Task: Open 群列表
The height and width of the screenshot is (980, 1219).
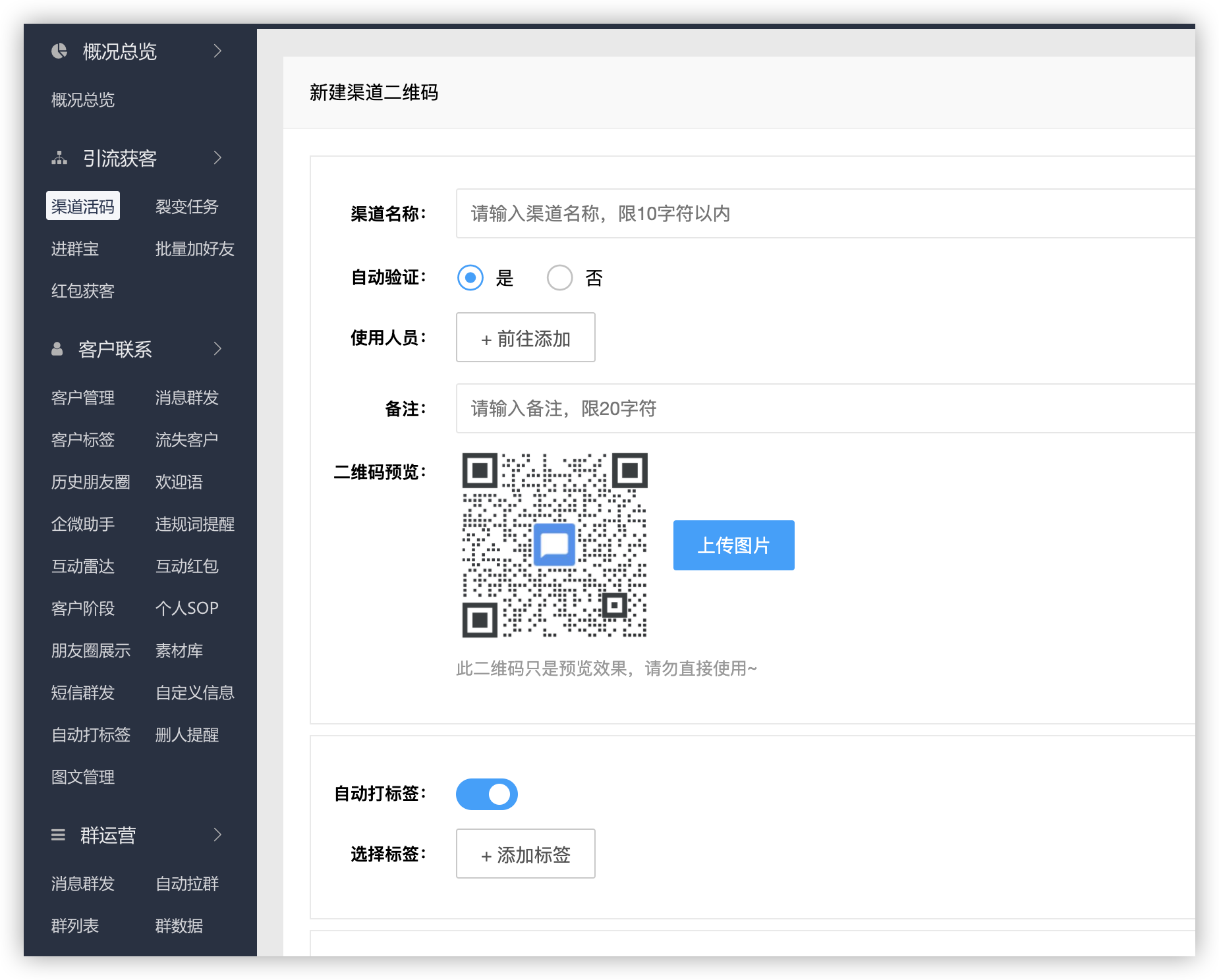Action: pyautogui.click(x=75, y=926)
